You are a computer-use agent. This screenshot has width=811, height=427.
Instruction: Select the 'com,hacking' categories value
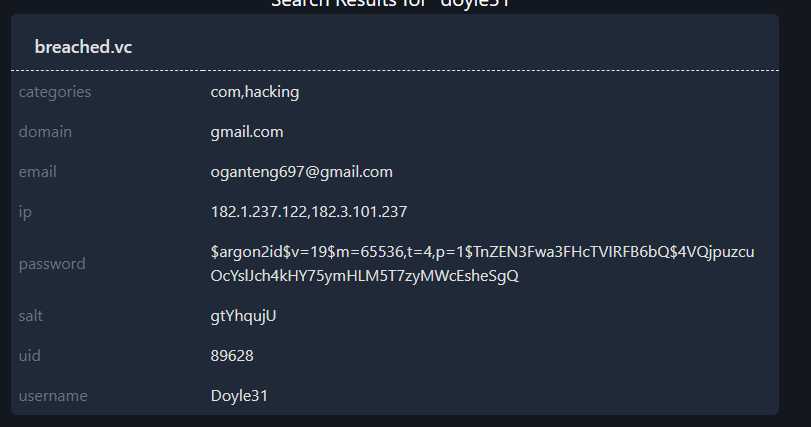255,92
